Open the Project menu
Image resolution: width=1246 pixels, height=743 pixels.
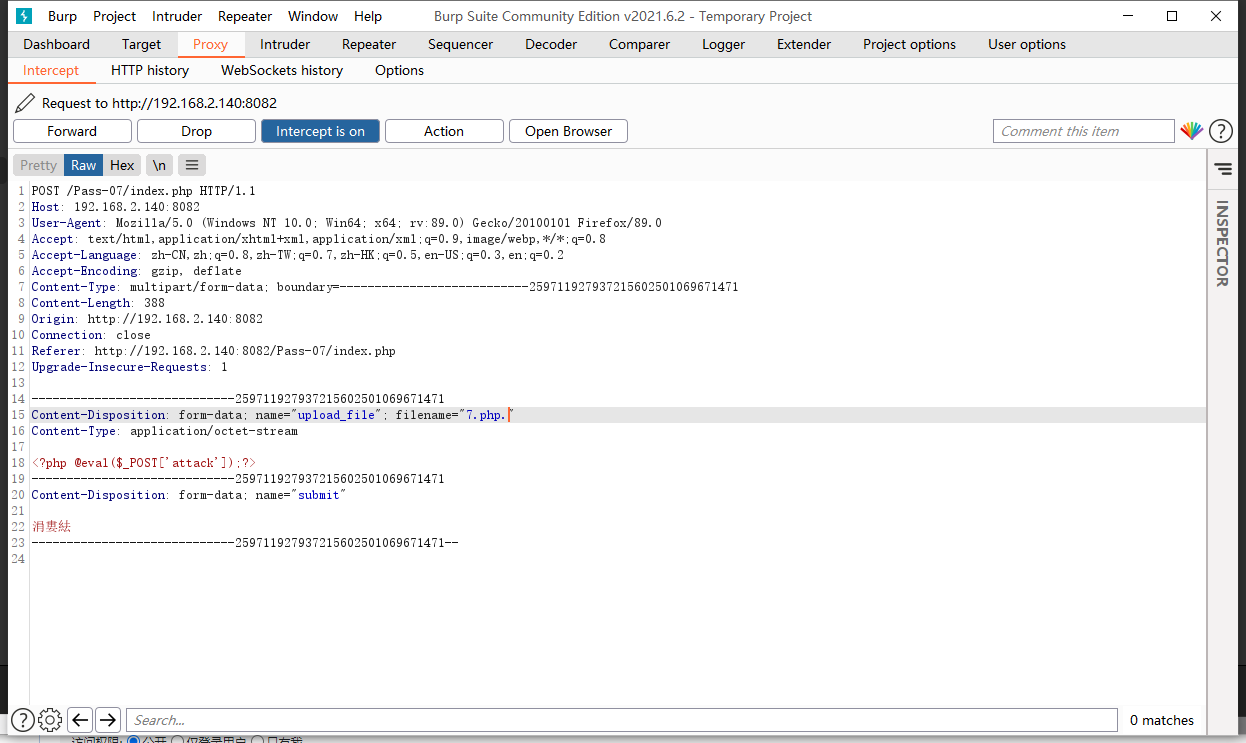point(115,16)
